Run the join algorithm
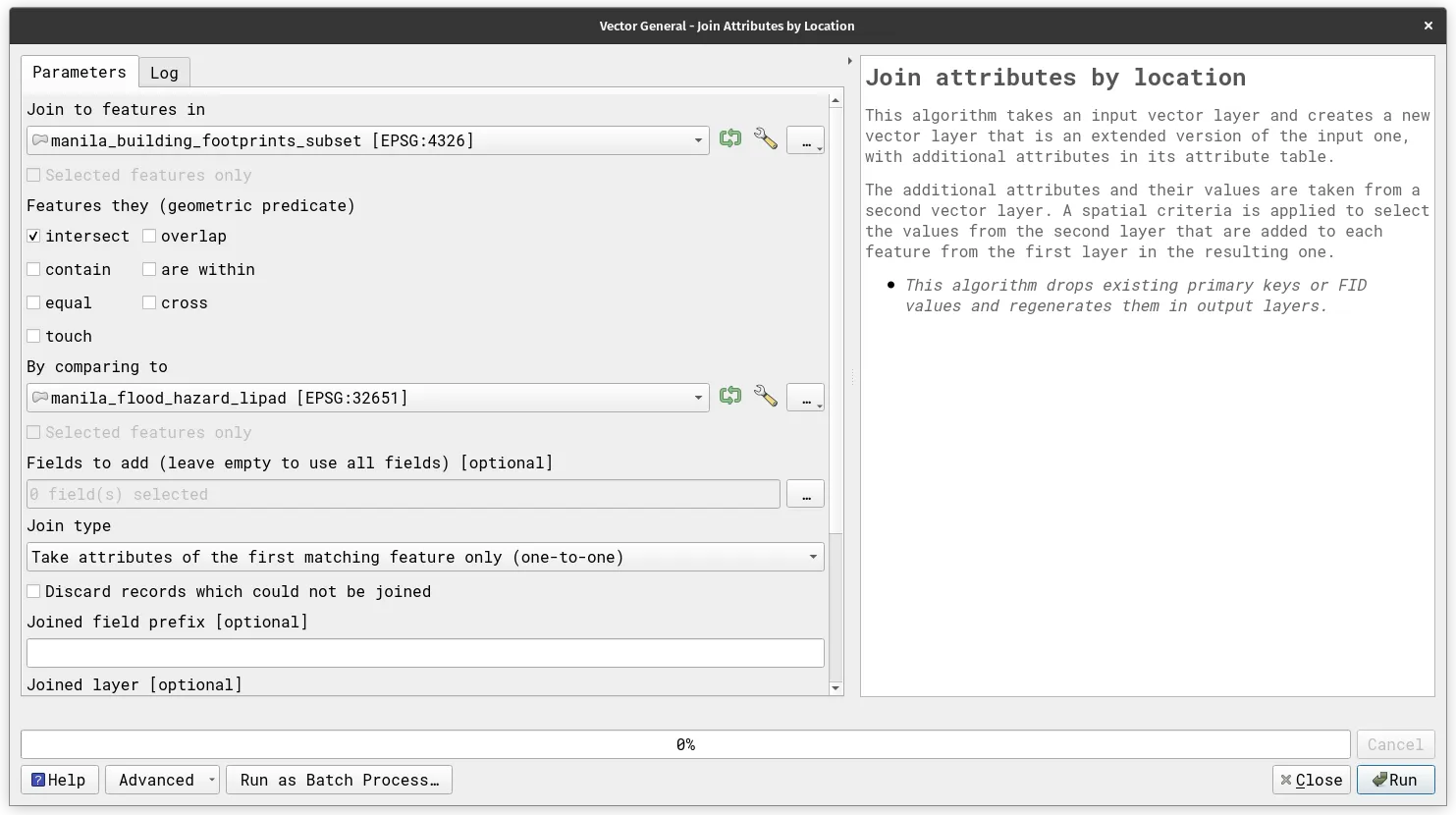 pyautogui.click(x=1394, y=780)
